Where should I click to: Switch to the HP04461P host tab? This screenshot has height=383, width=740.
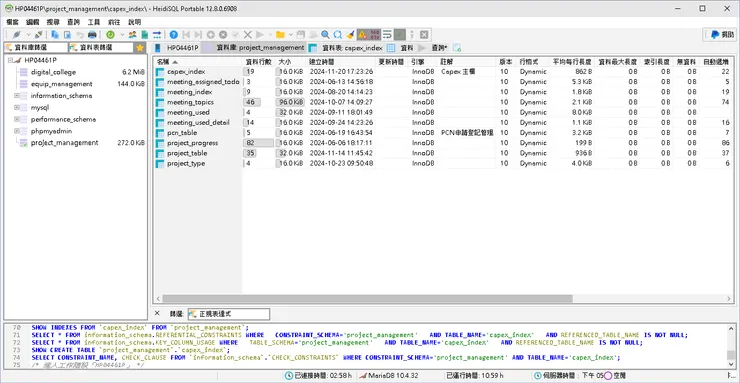(x=177, y=48)
